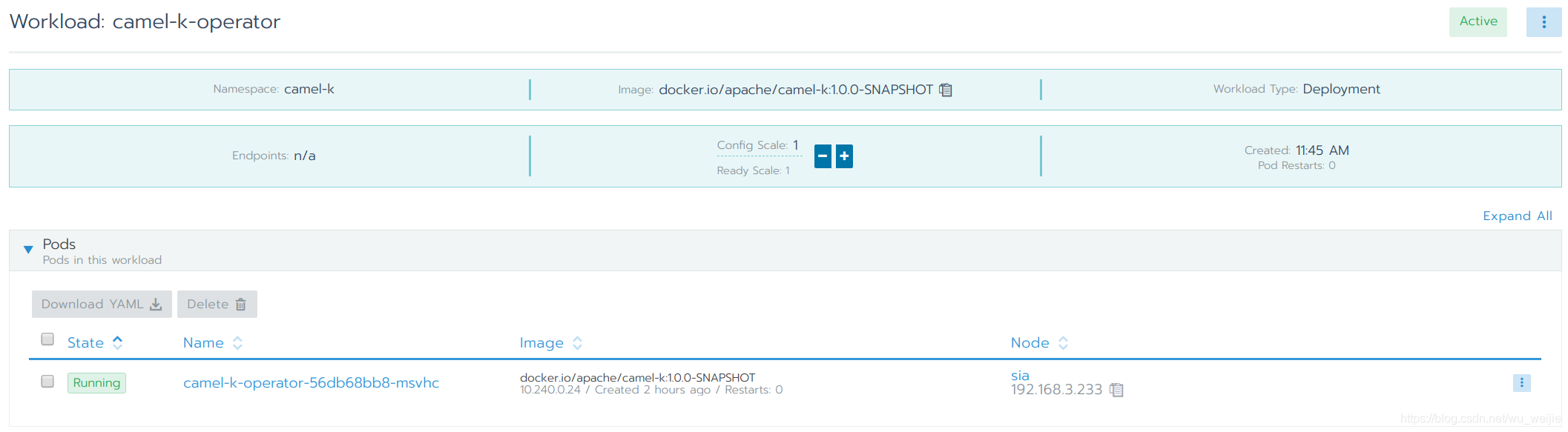Copy node IP 192.168.3.233 to clipboard
Viewport: 1568px width, 432px height.
(1116, 390)
